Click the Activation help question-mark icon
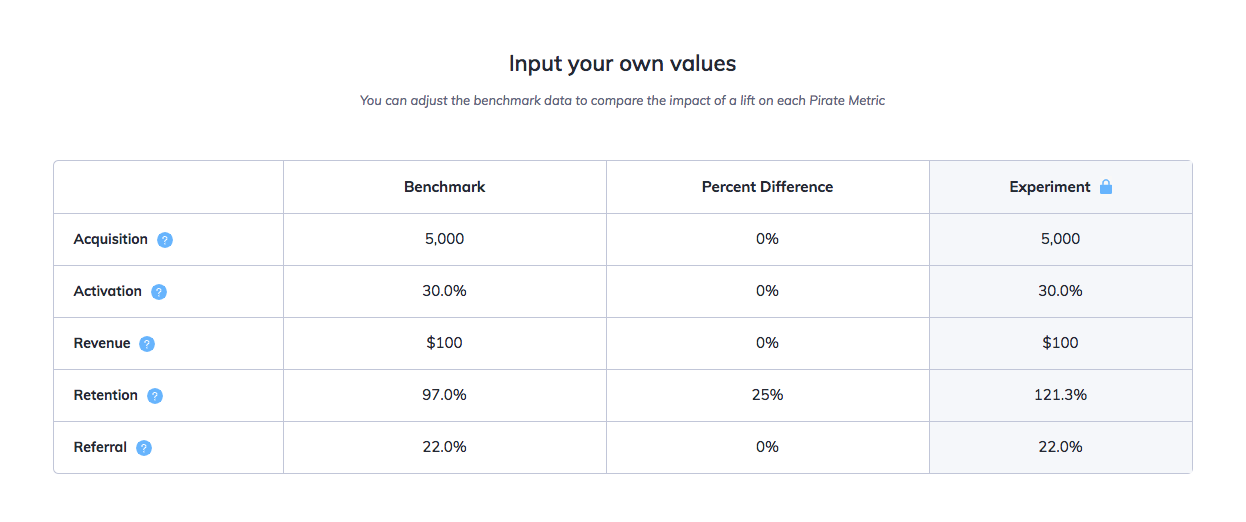The height and width of the screenshot is (522, 1246). tap(159, 292)
